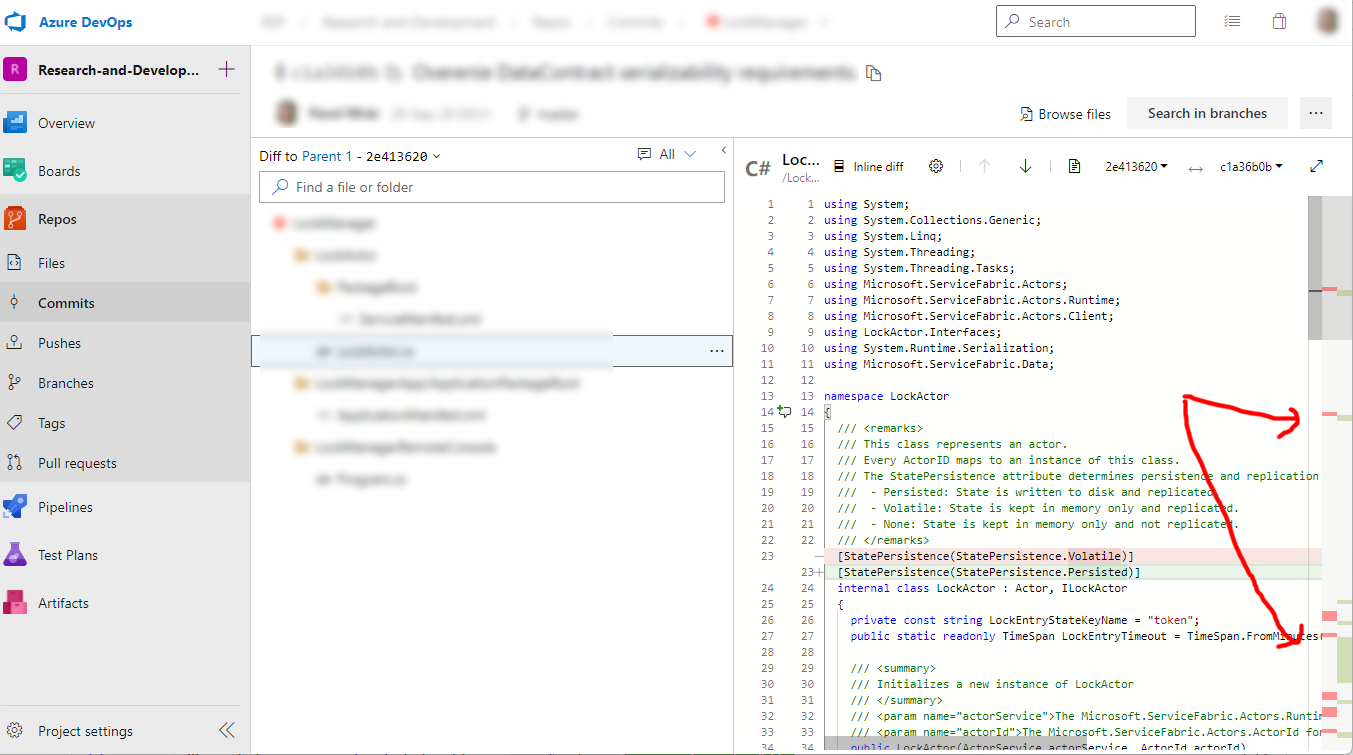Jump to next difference with the down arrow
Image resolution: width=1353 pixels, height=755 pixels.
[x=1024, y=166]
